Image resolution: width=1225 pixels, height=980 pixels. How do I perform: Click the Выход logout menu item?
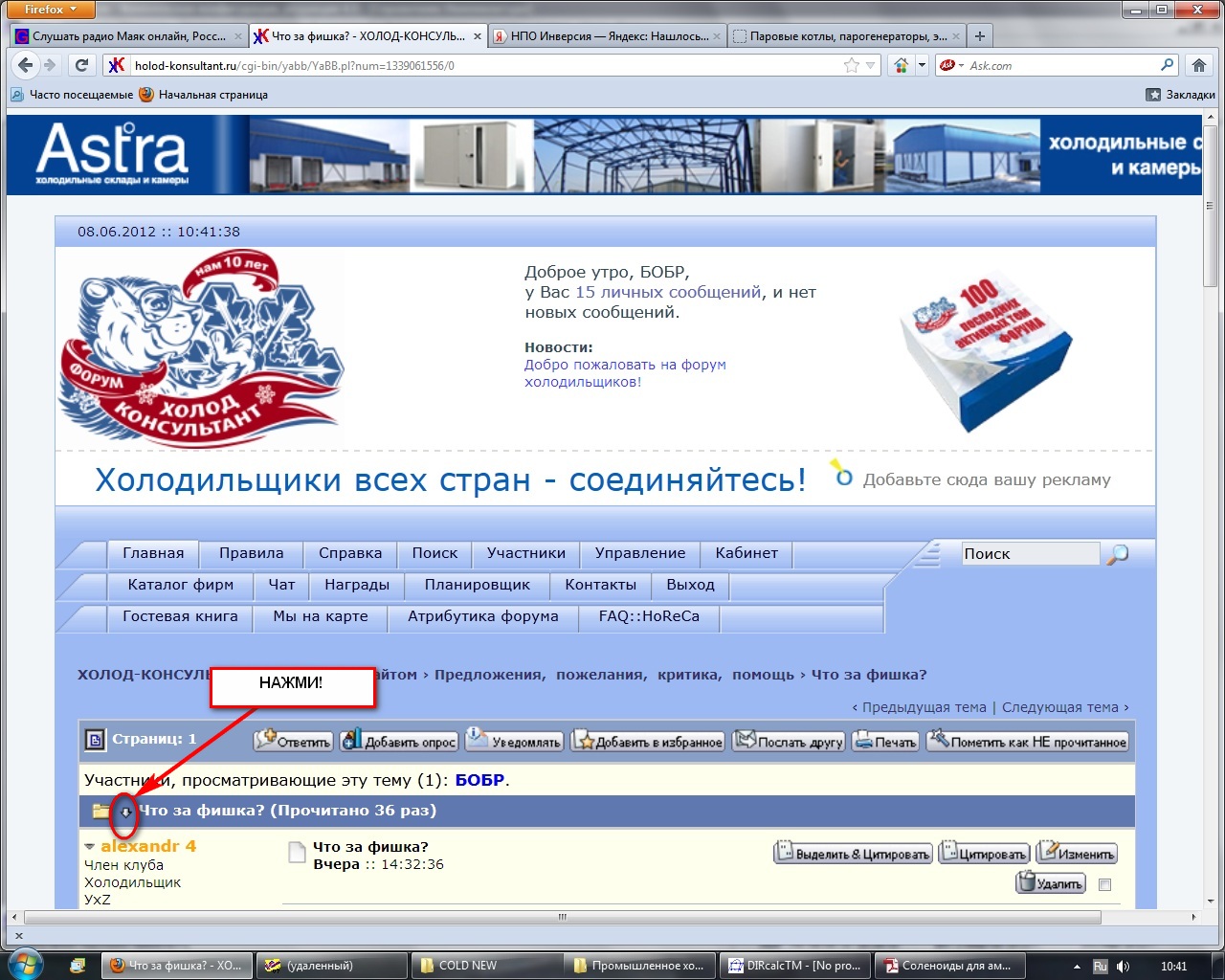tap(690, 585)
